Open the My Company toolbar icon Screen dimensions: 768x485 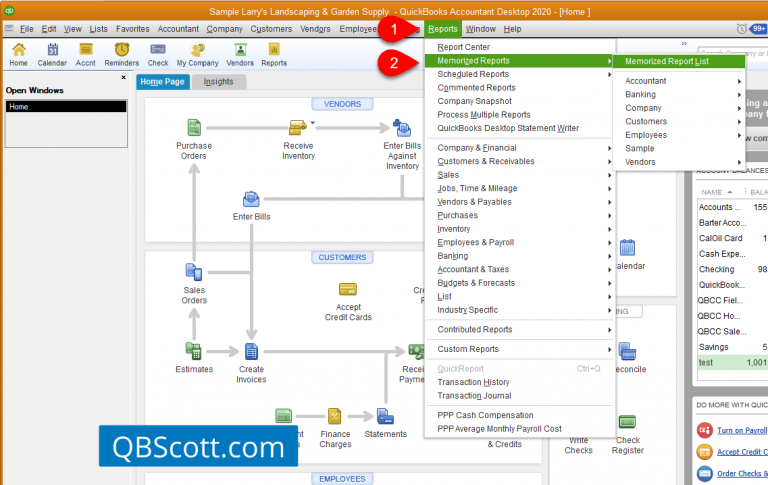[x=197, y=54]
